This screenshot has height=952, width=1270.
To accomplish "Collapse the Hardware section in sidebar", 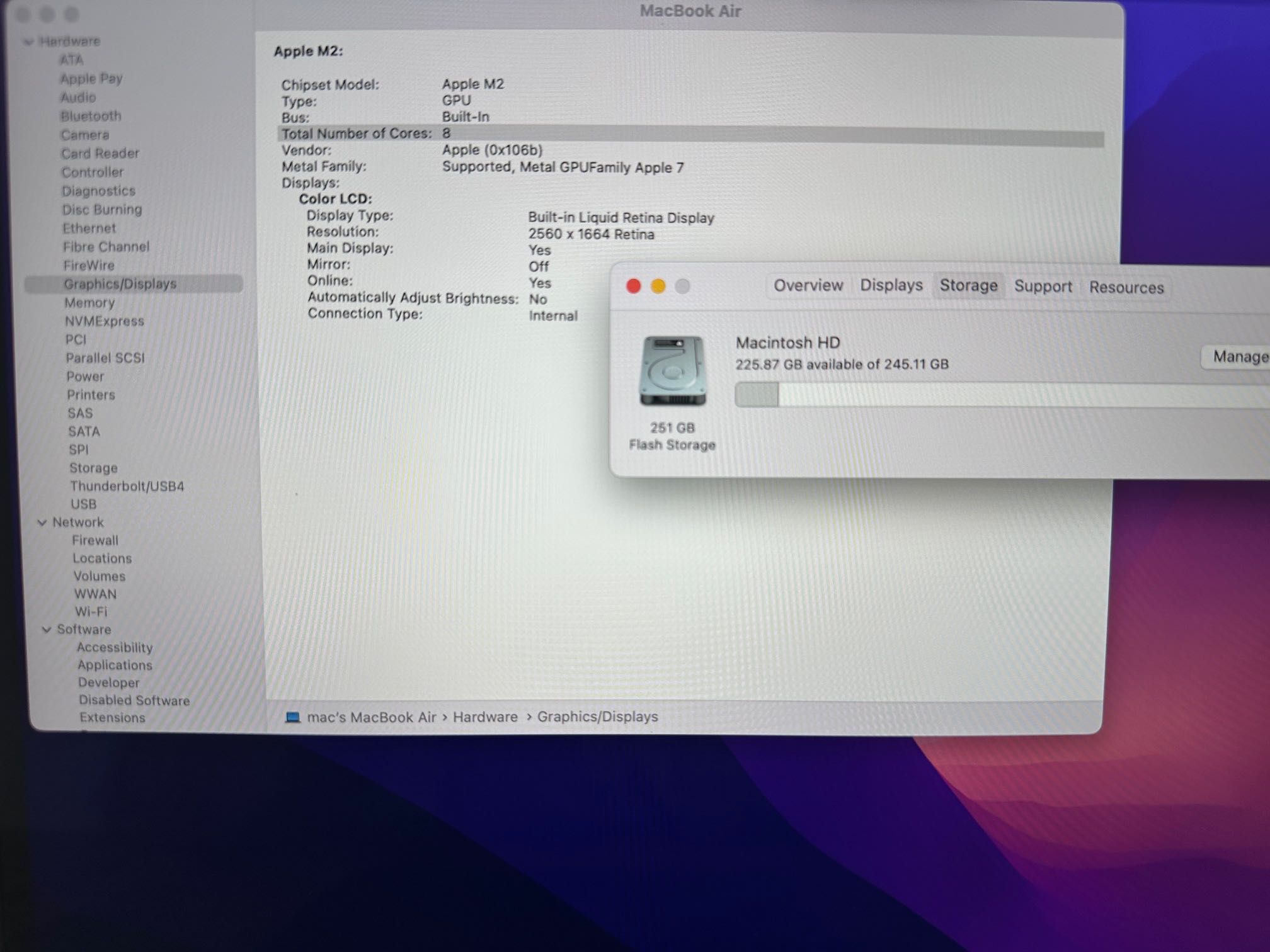I will click(28, 42).
